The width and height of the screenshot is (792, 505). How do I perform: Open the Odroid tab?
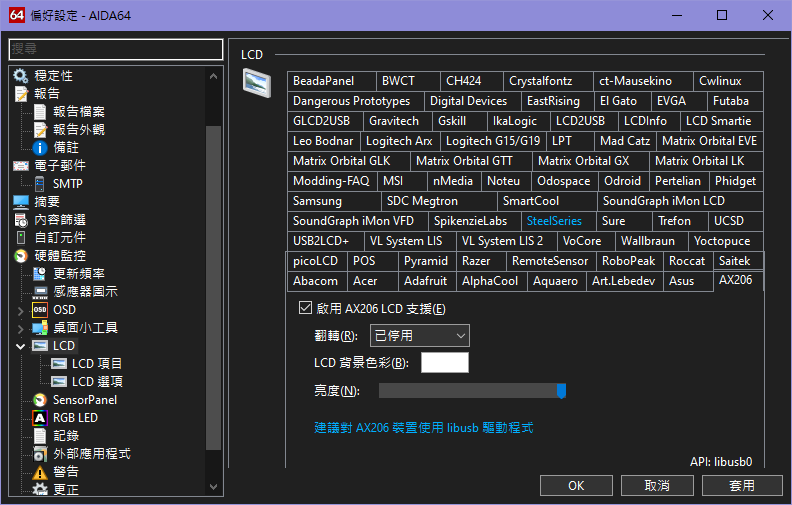pyautogui.click(x=623, y=181)
